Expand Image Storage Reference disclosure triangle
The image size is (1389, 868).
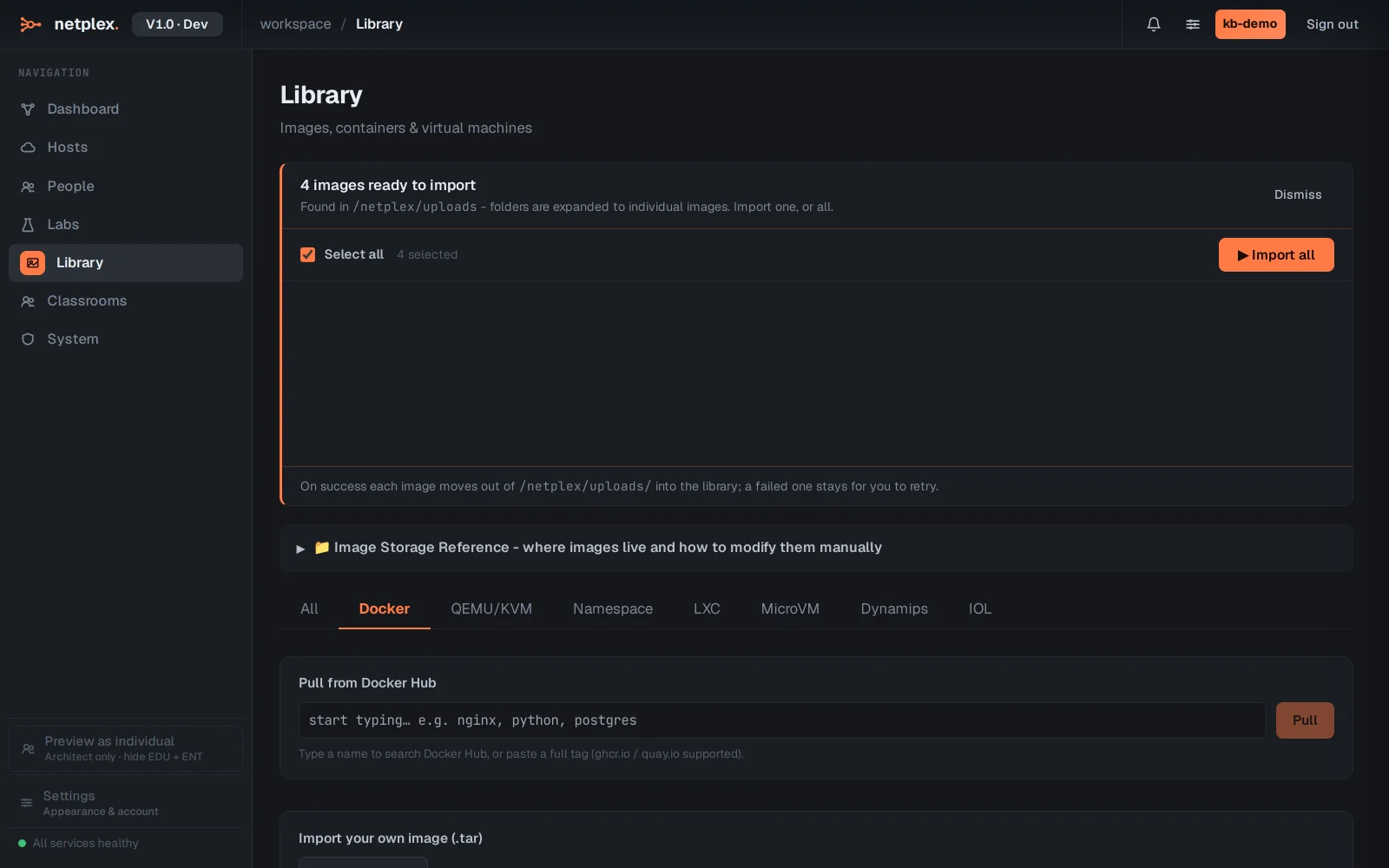tap(300, 549)
